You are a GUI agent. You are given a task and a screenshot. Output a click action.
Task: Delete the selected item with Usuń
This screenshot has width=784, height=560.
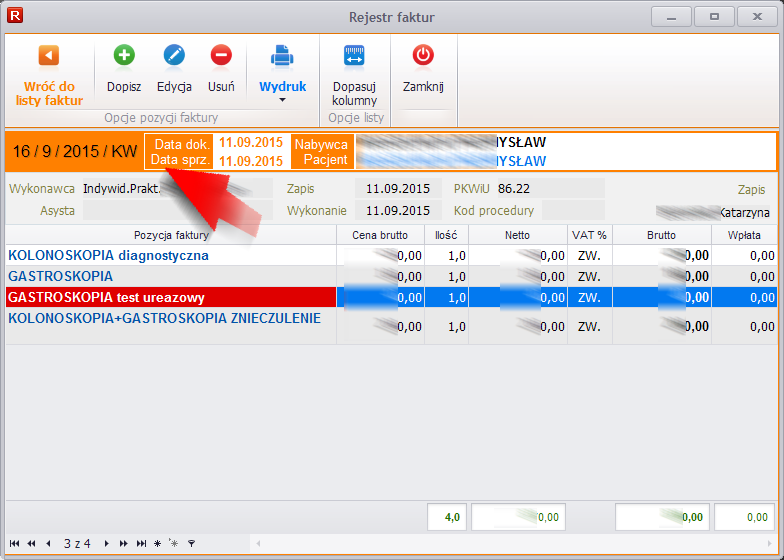click(221, 56)
